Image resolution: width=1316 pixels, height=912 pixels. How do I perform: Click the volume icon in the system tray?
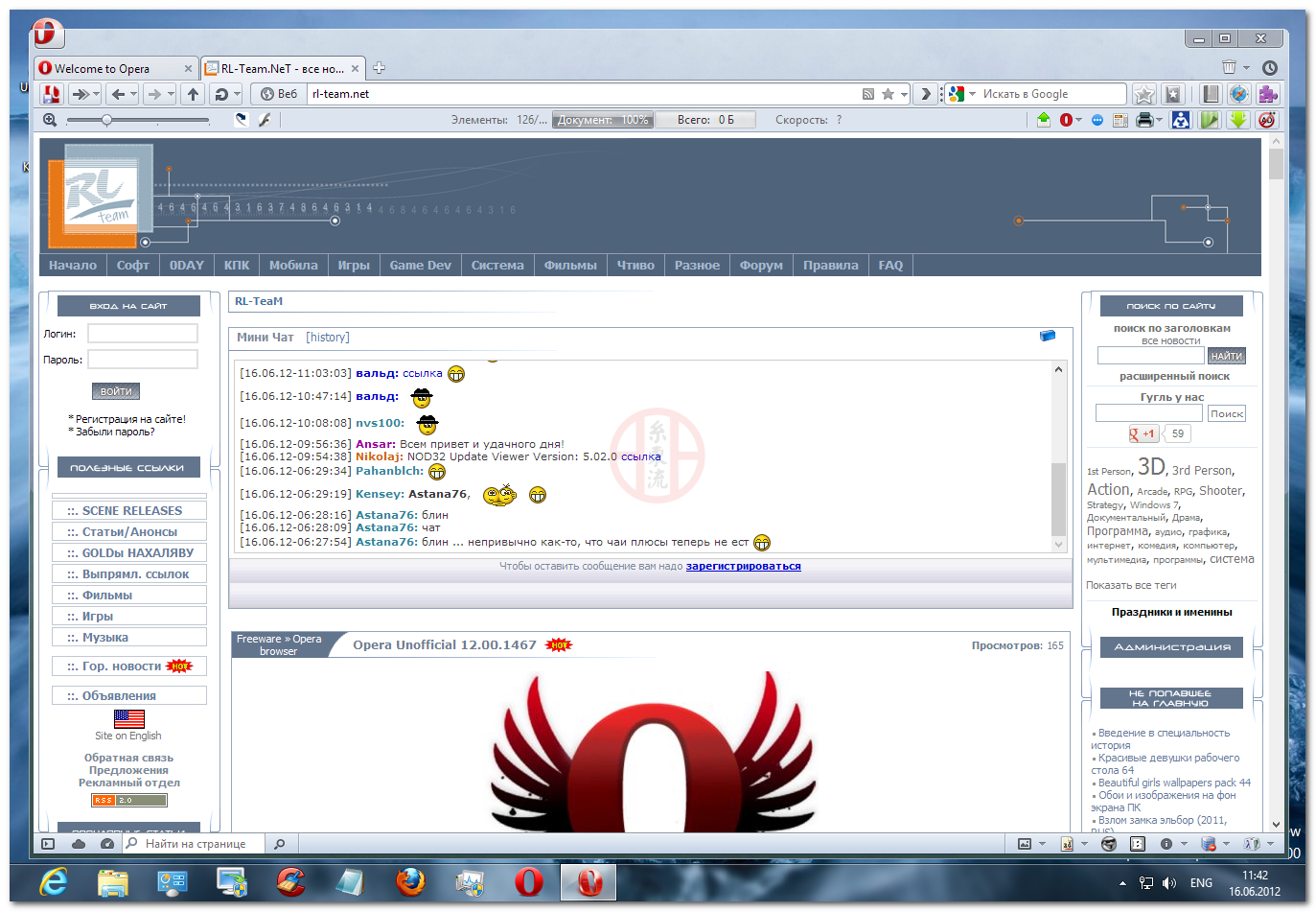1168,883
